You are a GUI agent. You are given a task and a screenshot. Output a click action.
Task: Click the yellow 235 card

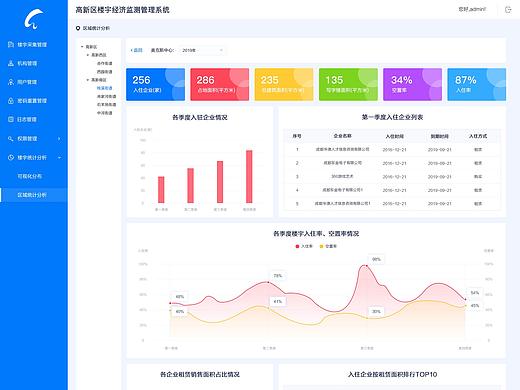pos(284,84)
